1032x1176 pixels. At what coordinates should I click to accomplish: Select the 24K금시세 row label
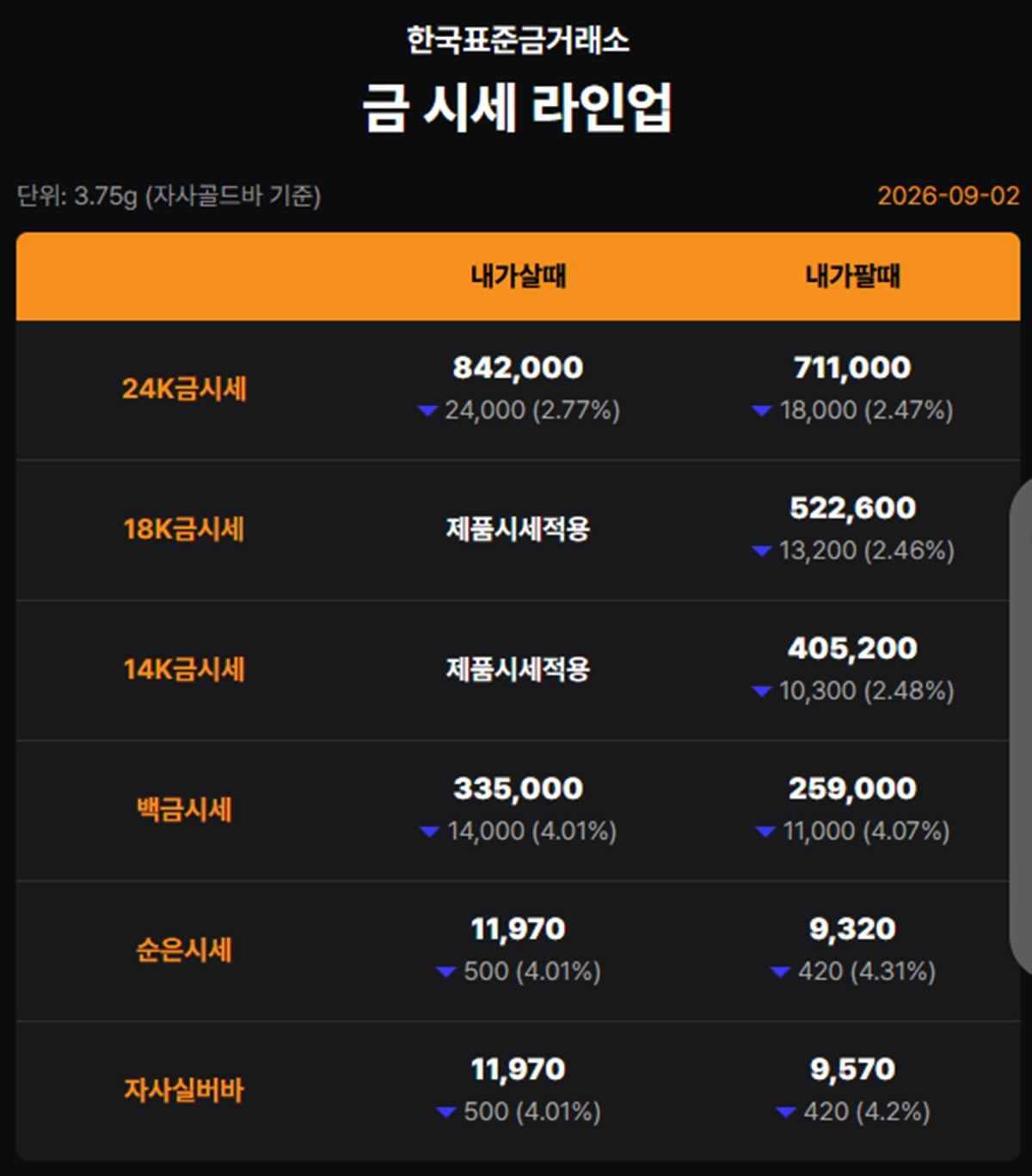tap(184, 389)
